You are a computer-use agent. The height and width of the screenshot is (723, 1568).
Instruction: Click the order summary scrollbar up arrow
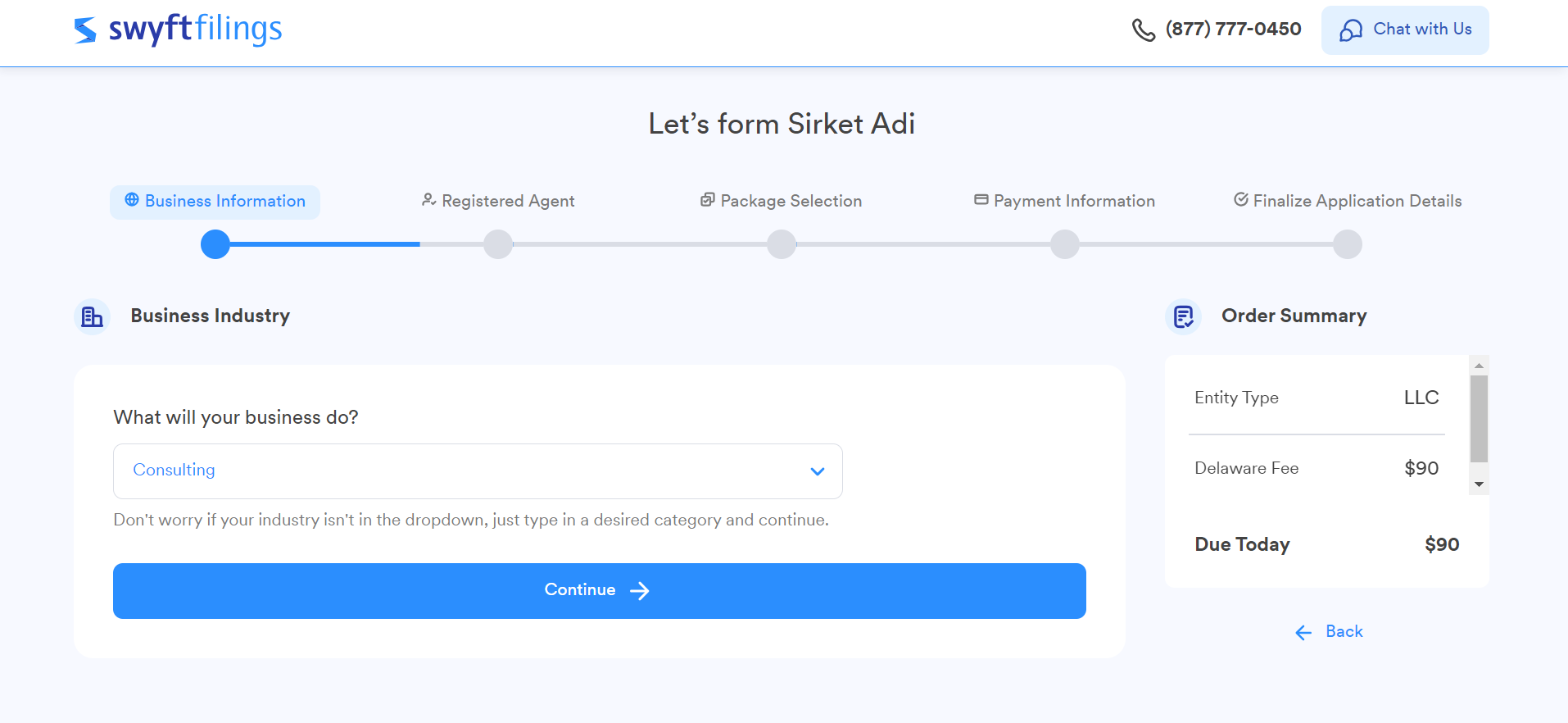pyautogui.click(x=1479, y=366)
